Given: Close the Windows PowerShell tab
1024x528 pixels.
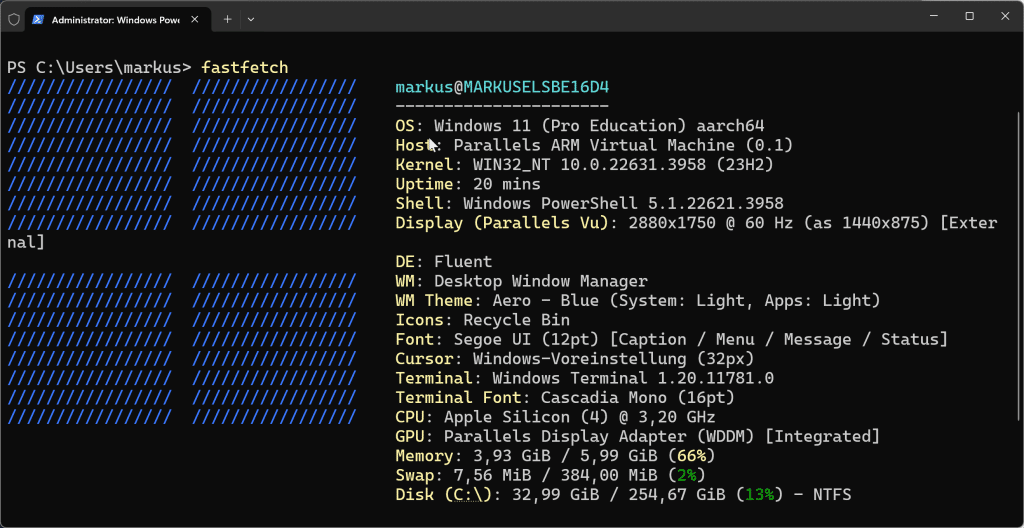Looking at the screenshot, I should [194, 20].
